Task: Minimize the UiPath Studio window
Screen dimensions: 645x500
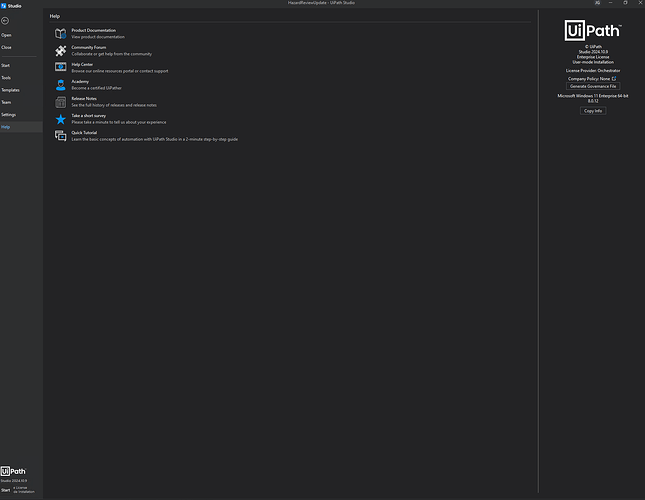Action: click(610, 3)
